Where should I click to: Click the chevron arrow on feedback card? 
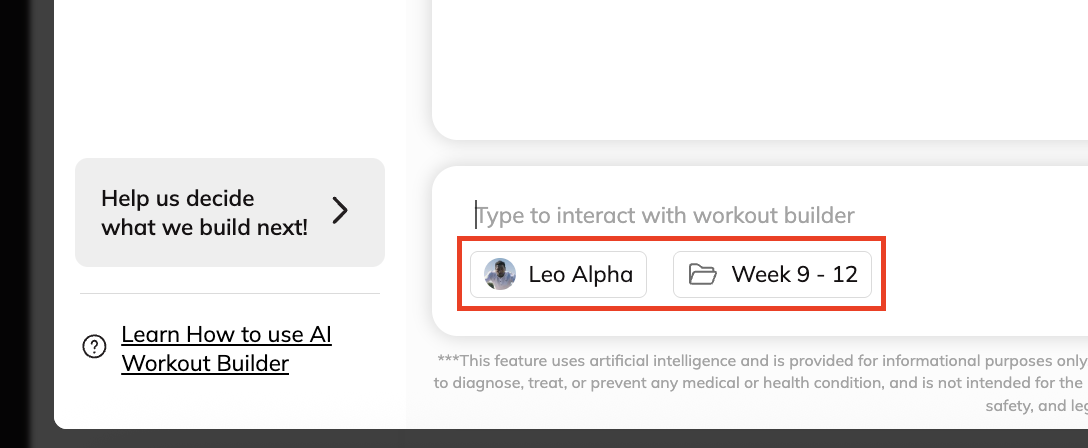click(340, 211)
